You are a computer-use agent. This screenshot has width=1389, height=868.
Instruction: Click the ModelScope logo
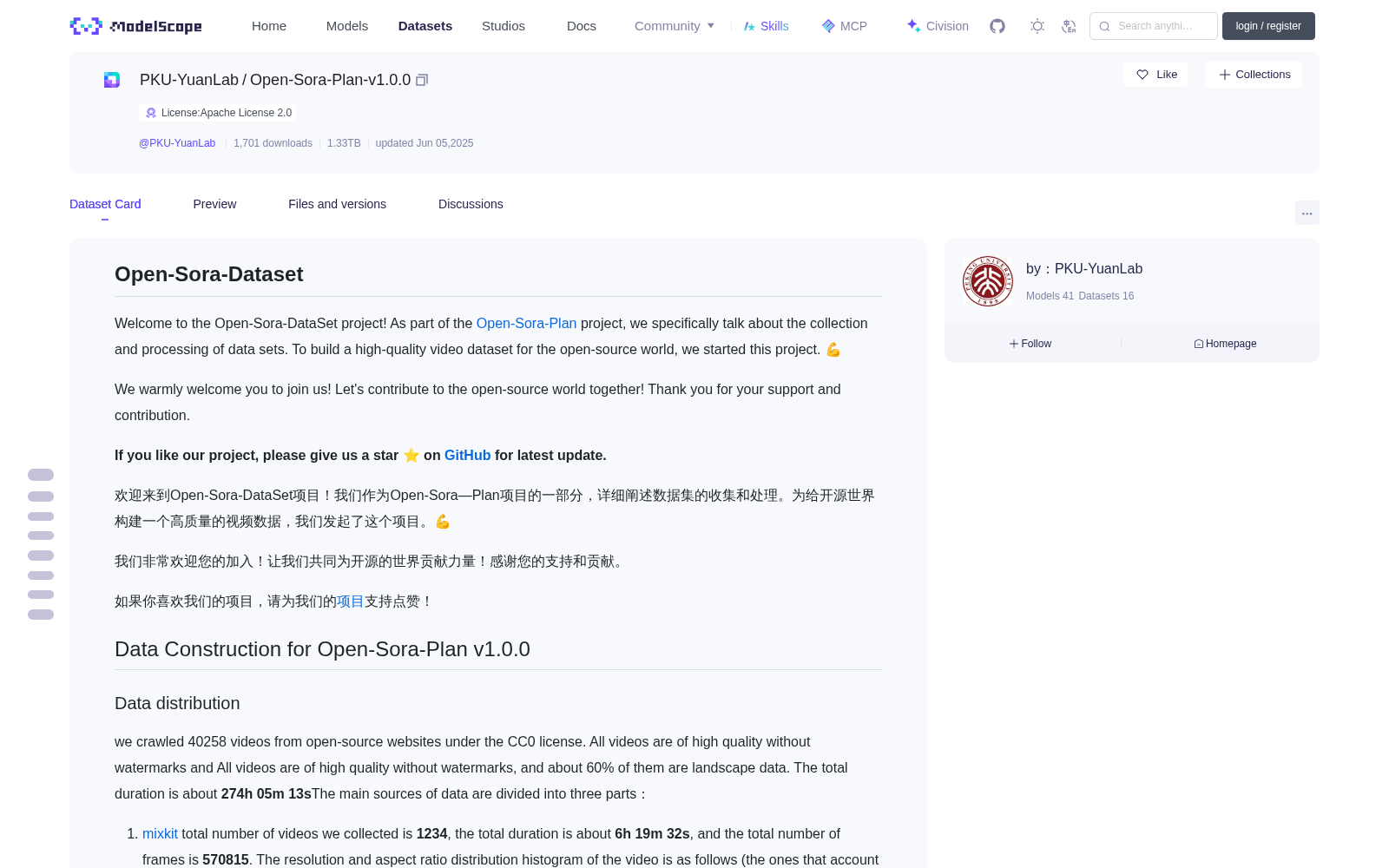click(x=135, y=26)
